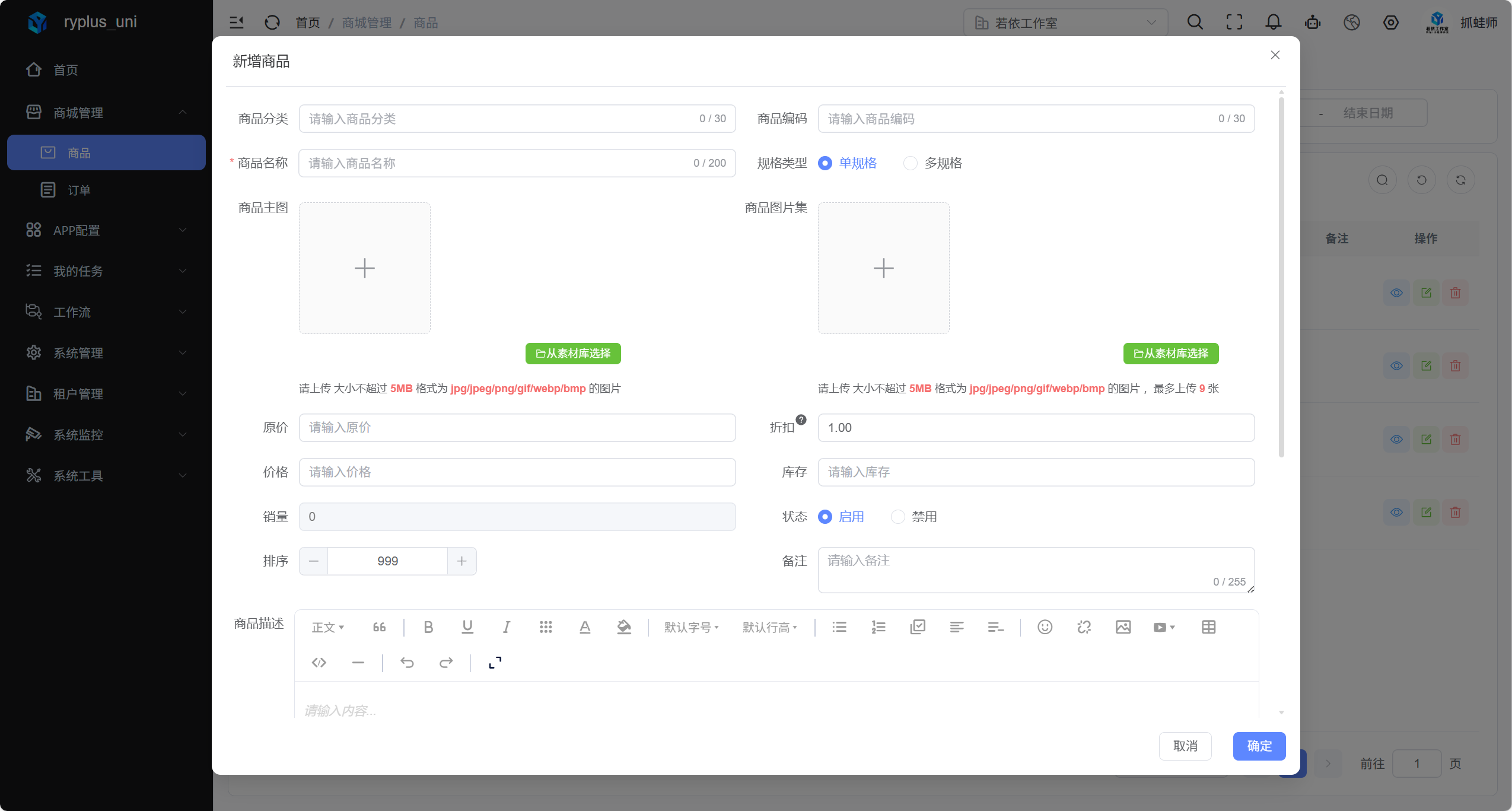Screen dimensions: 1512x811
Task: Open the 订单 menu in sidebar
Action: (x=79, y=190)
